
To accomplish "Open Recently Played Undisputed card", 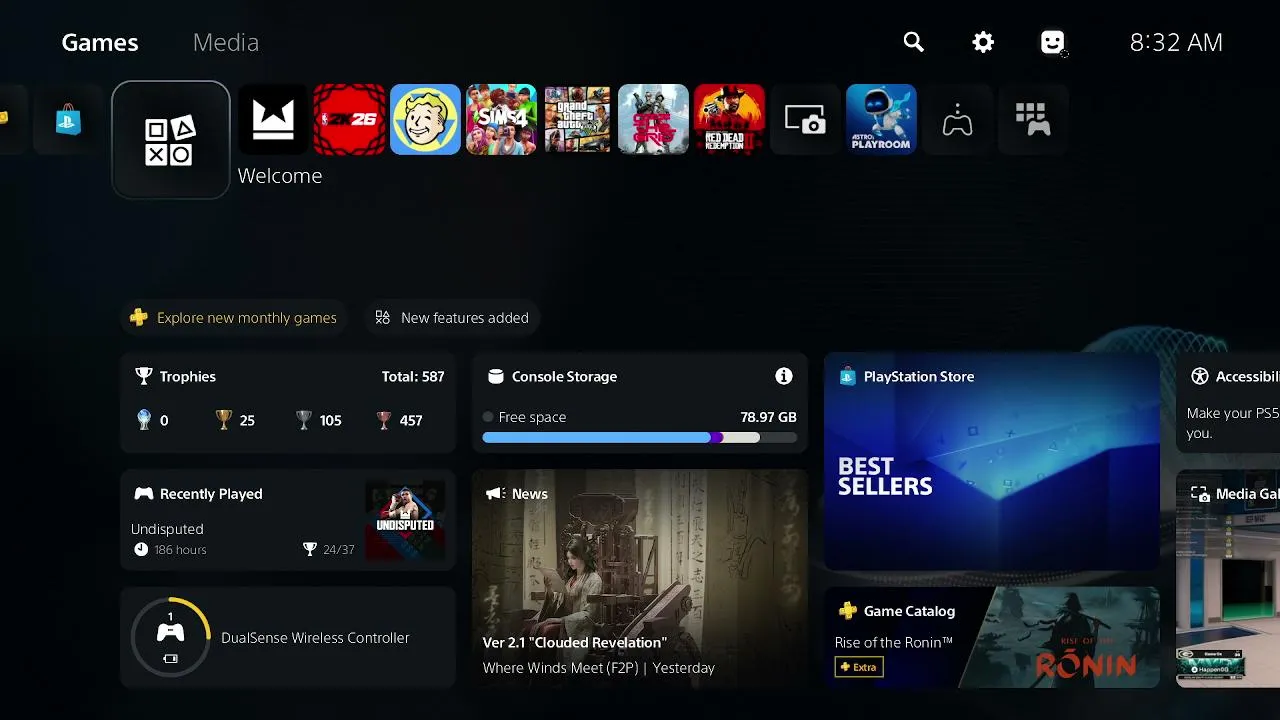I will 288,520.
